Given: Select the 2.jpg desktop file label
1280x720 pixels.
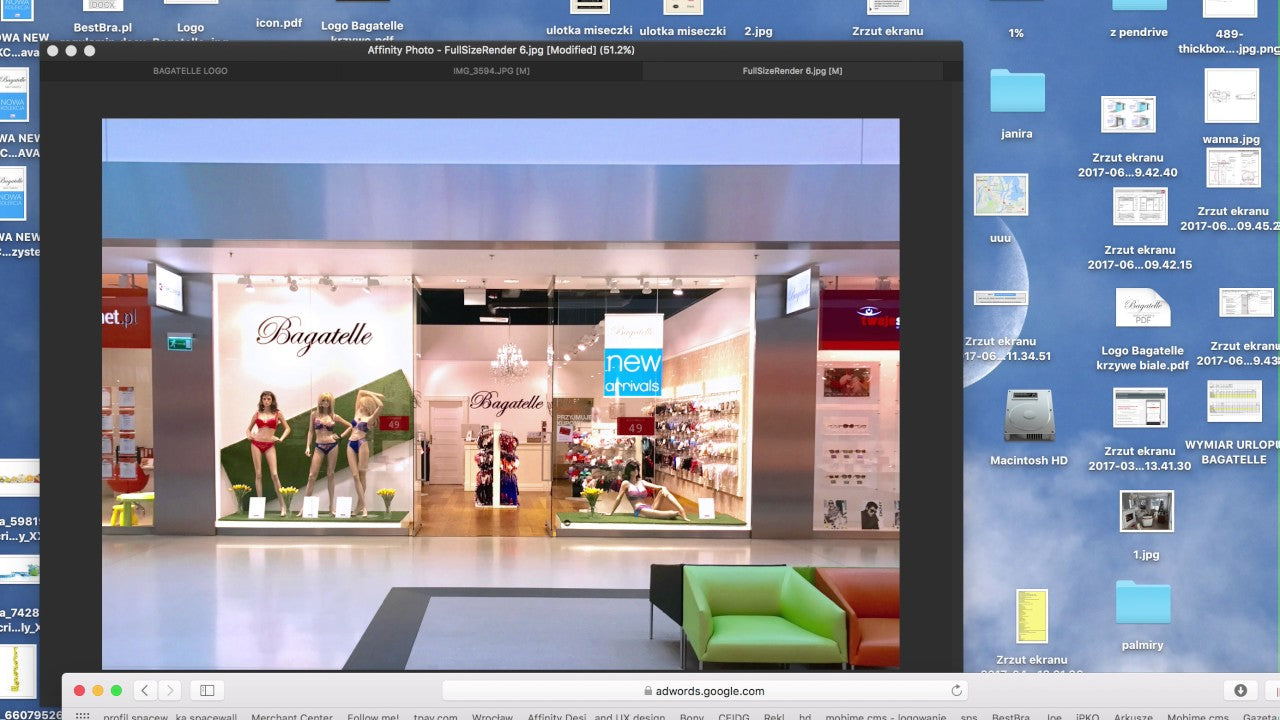Looking at the screenshot, I should 759,31.
